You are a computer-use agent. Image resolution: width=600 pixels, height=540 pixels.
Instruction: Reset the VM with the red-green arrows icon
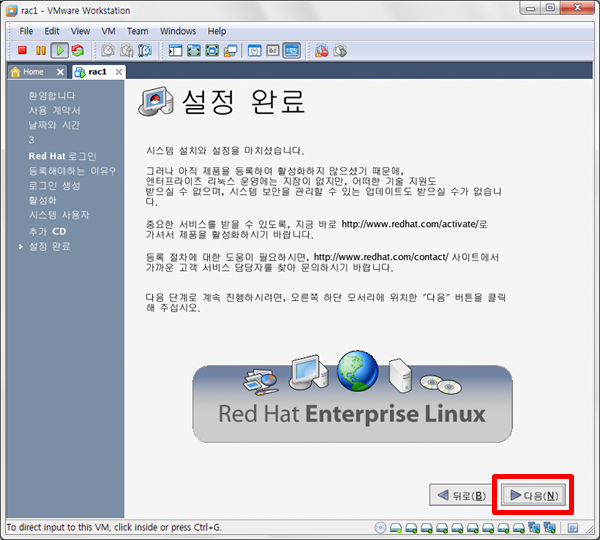tap(78, 51)
